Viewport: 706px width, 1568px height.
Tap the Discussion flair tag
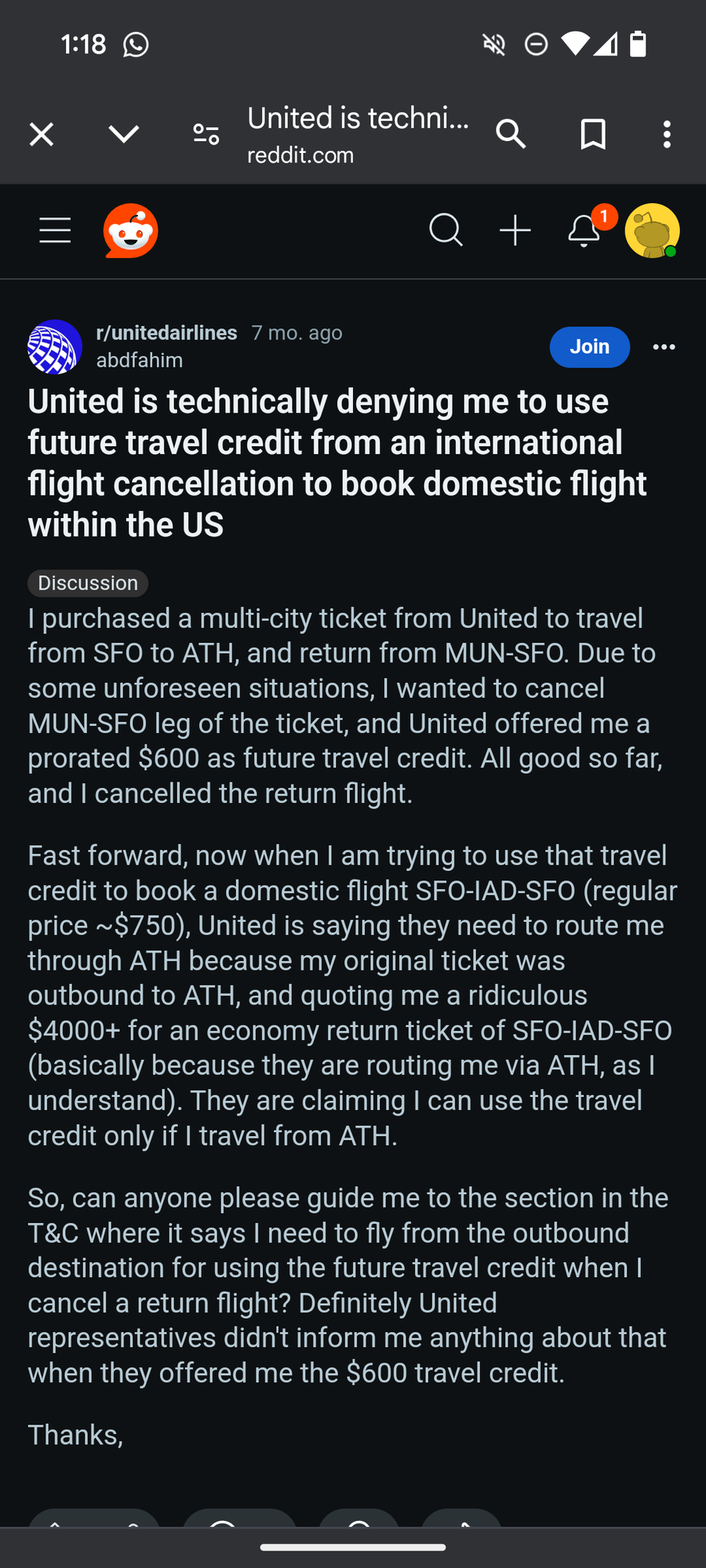coord(88,583)
